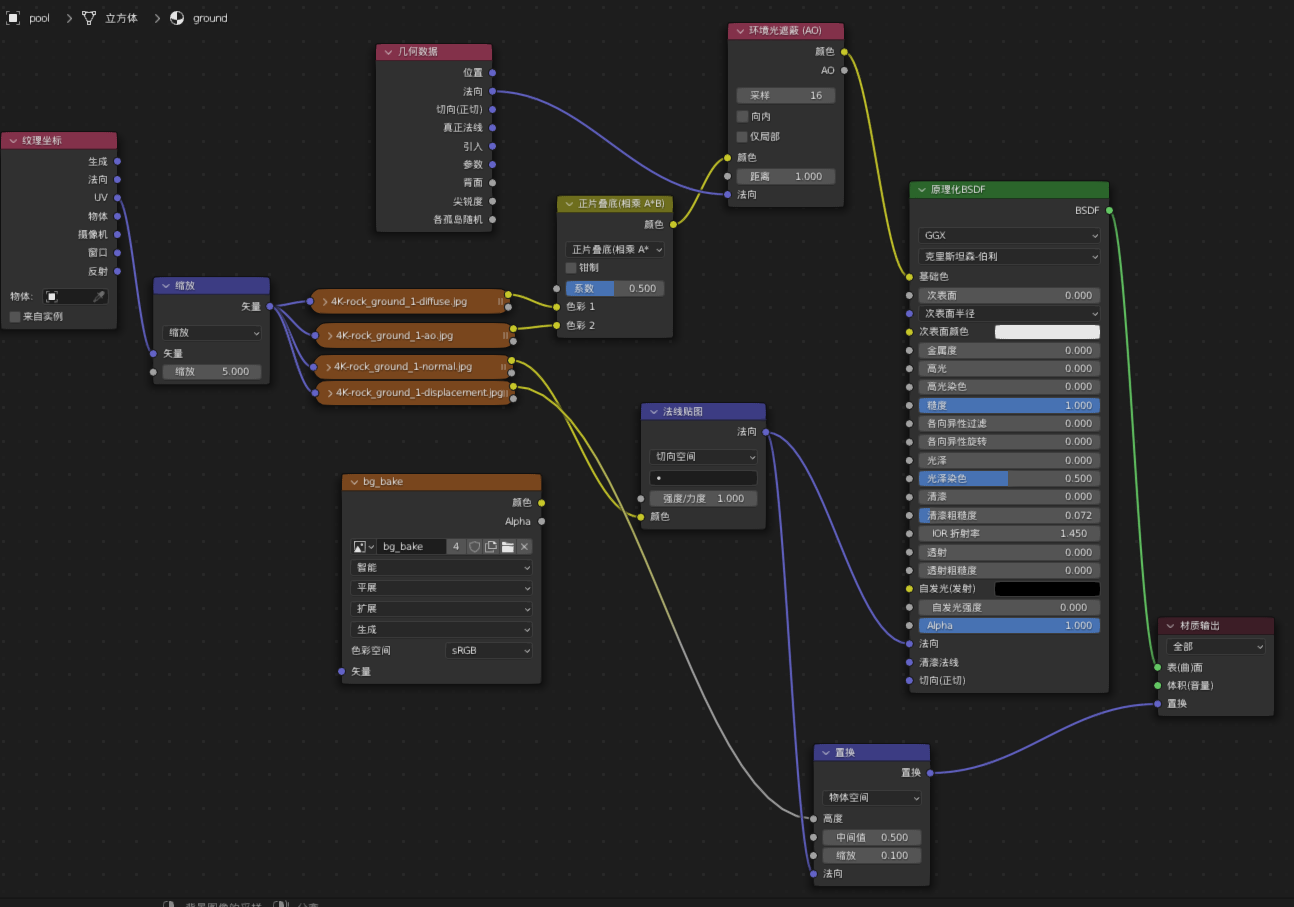Viewport: 1294px width, 907px height.
Task: Expand 4K-rock_ground_1-normal.jpg node
Action: [x=327, y=366]
